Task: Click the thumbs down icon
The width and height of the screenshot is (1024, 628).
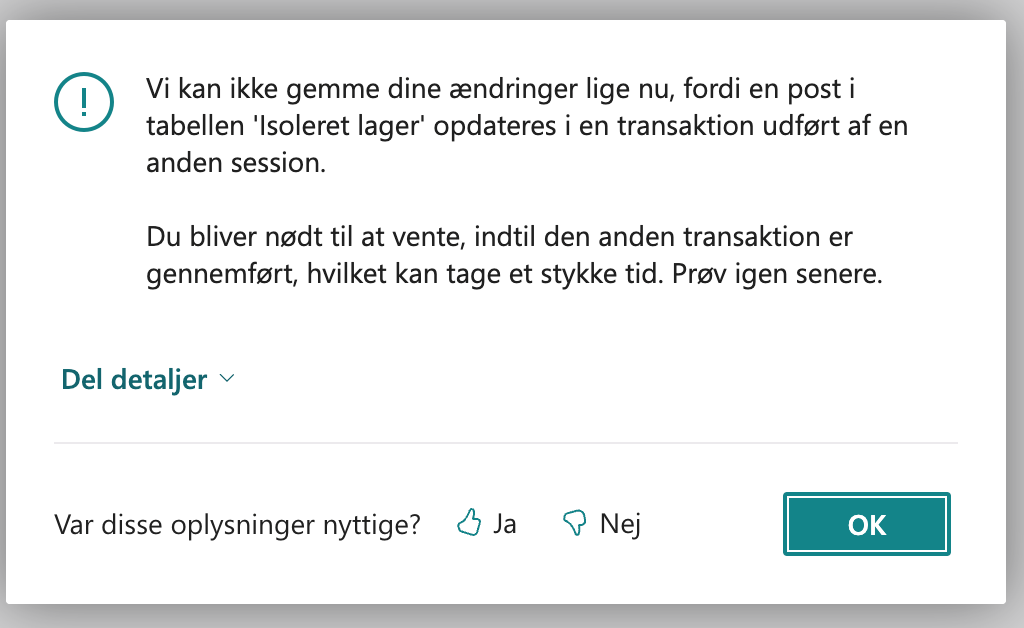Action: (574, 523)
